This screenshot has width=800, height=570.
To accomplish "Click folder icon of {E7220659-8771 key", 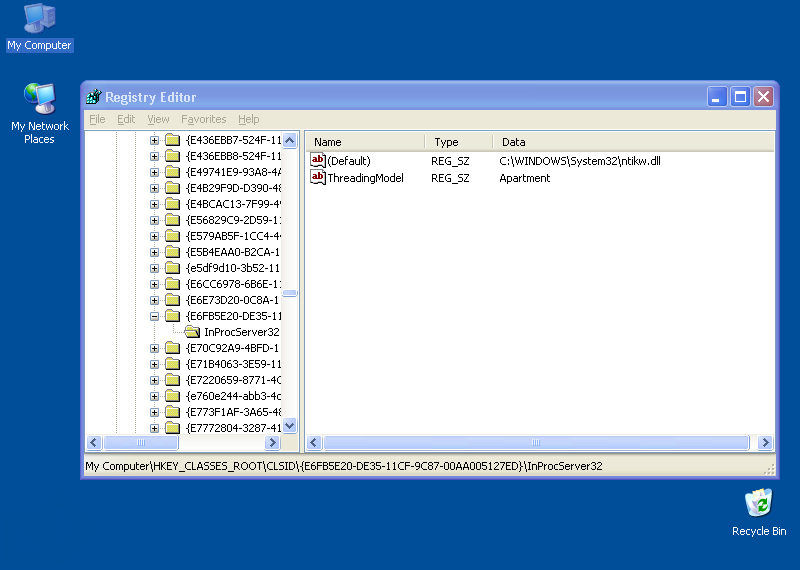I will point(172,380).
